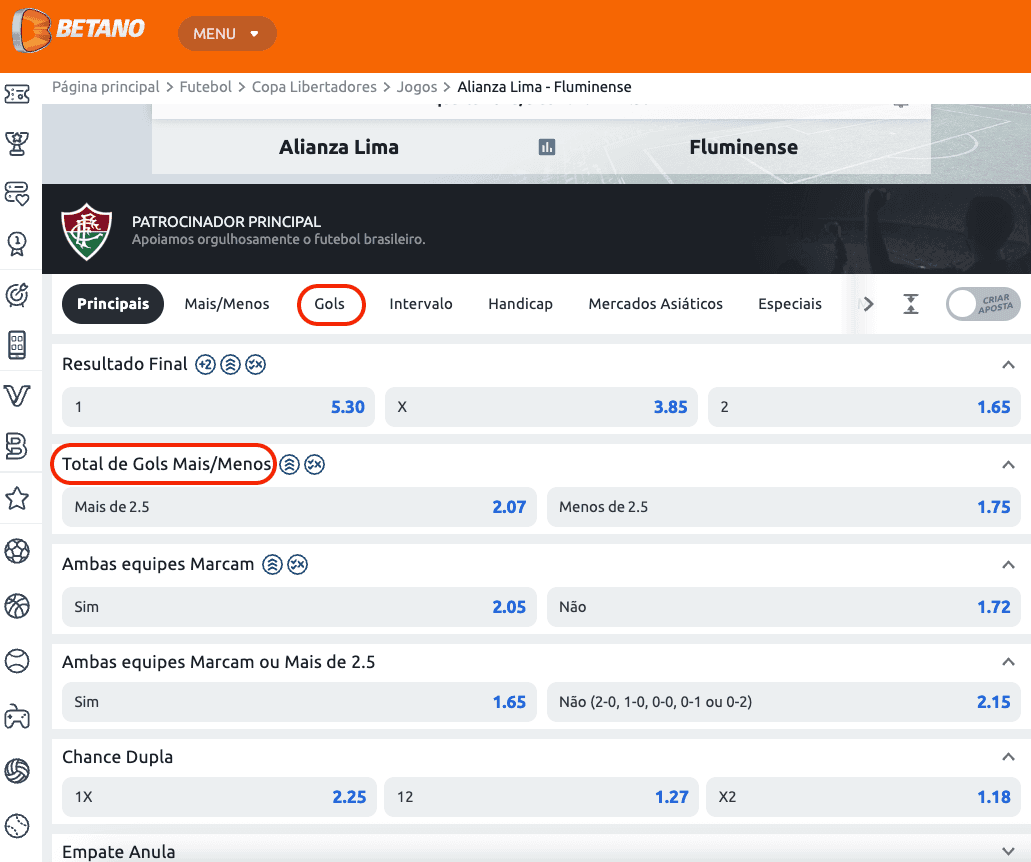Select the tennis ball sidebar icon
The height and width of the screenshot is (862, 1031).
17,661
